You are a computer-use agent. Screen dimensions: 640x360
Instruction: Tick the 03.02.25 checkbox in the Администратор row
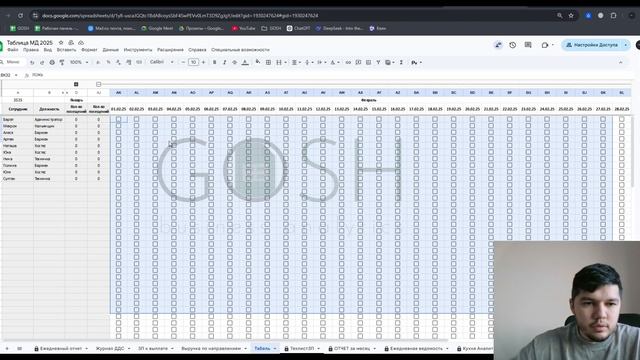tap(155, 120)
